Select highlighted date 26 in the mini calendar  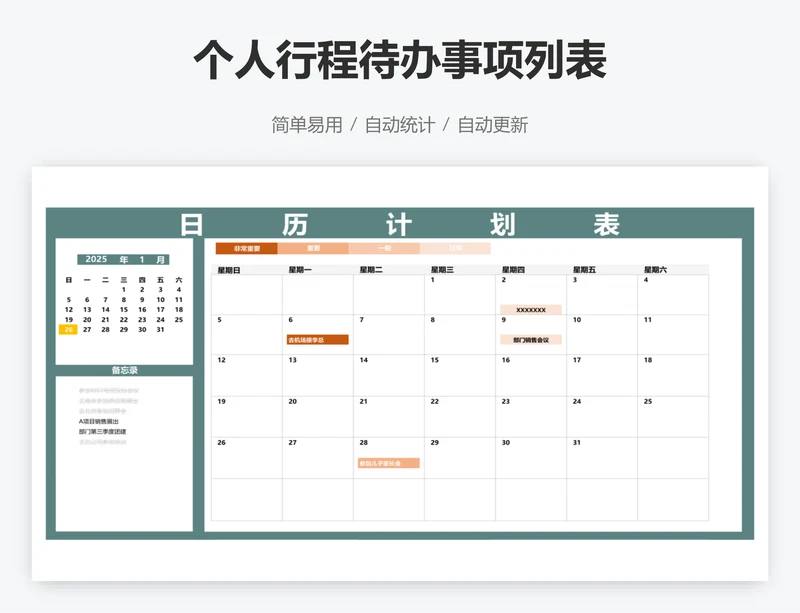68,329
